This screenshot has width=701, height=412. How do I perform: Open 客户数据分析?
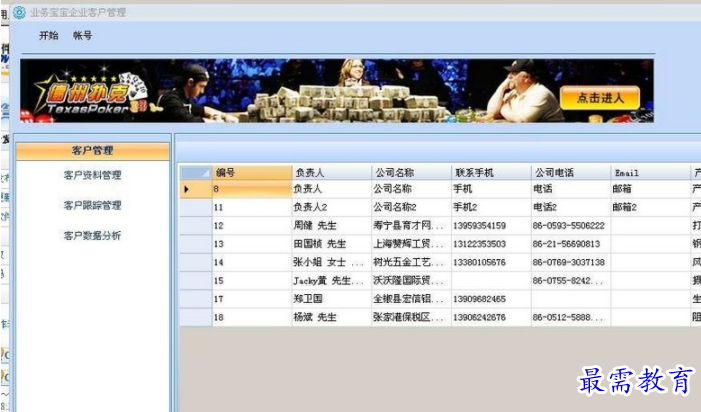pos(93,235)
